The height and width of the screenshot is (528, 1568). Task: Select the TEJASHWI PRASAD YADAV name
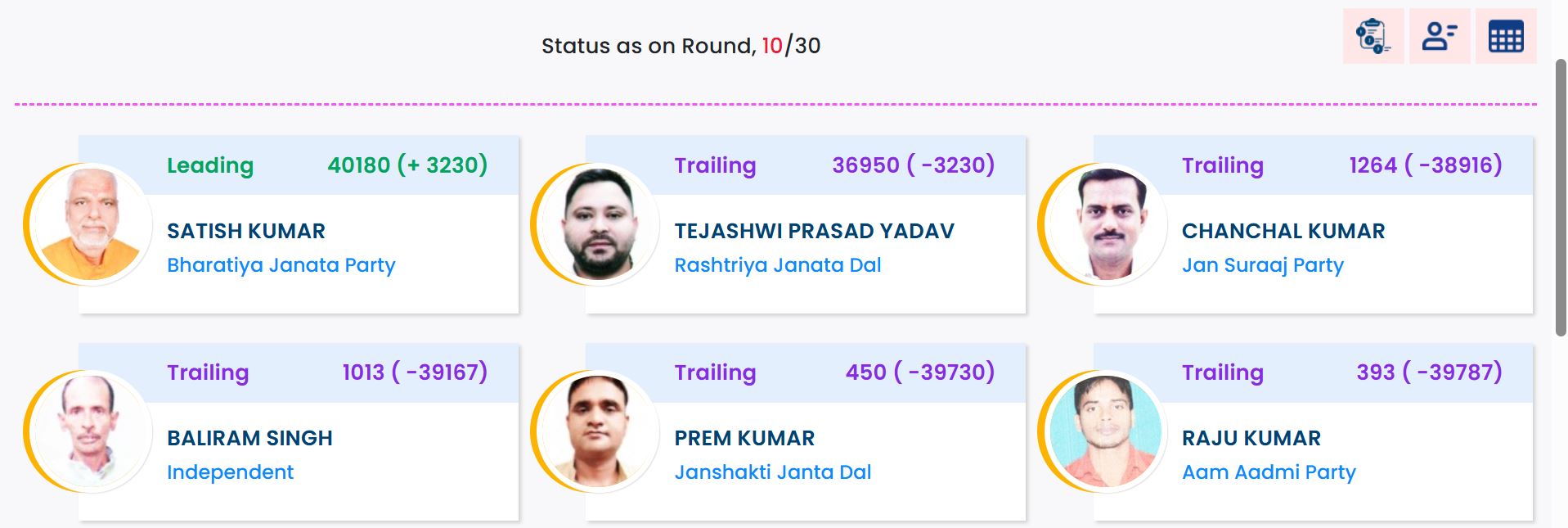(x=814, y=231)
